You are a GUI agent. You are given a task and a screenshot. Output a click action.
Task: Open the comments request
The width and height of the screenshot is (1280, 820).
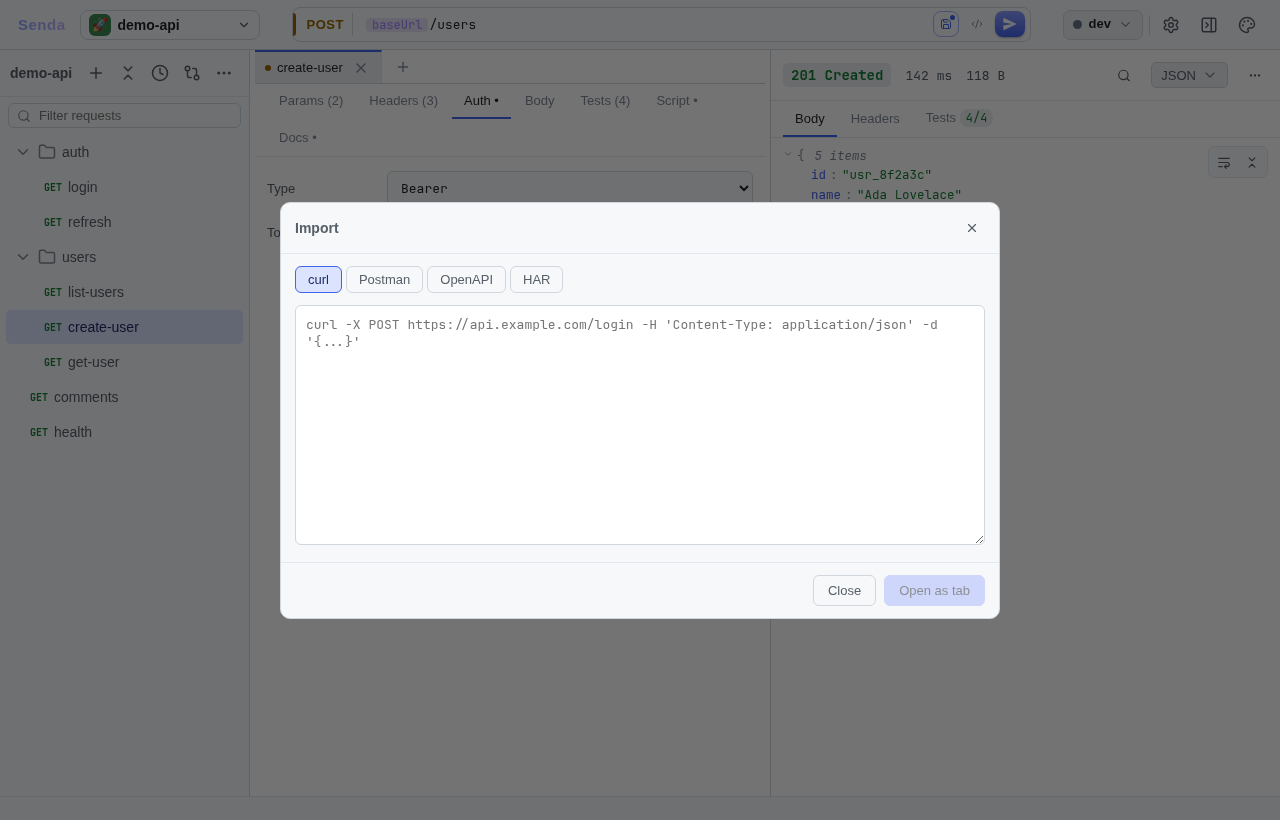[x=124, y=397]
